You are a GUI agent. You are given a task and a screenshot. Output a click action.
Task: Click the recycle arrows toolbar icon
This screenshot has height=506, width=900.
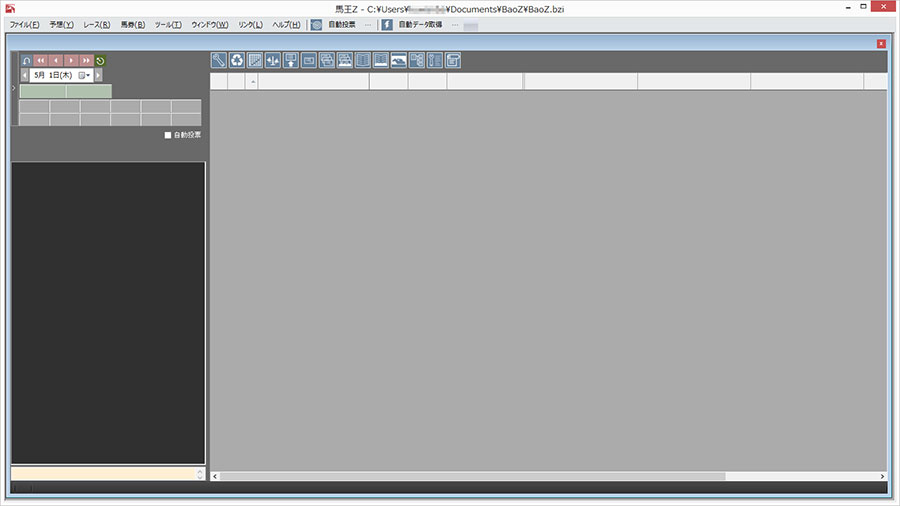tap(236, 60)
